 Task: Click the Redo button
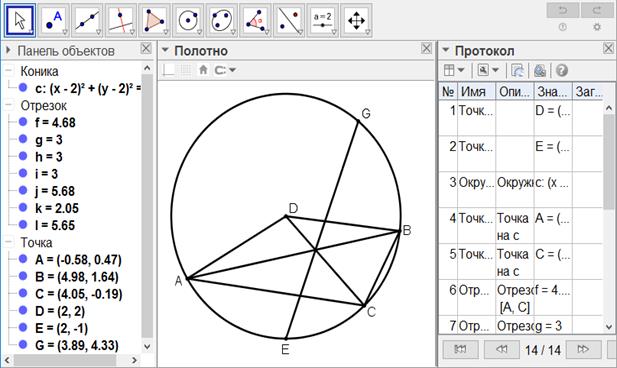[597, 10]
